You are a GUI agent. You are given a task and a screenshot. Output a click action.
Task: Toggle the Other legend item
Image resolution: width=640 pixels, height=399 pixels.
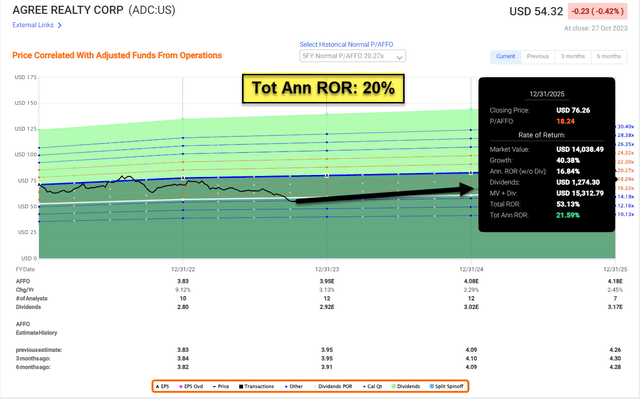pyautogui.click(x=294, y=386)
